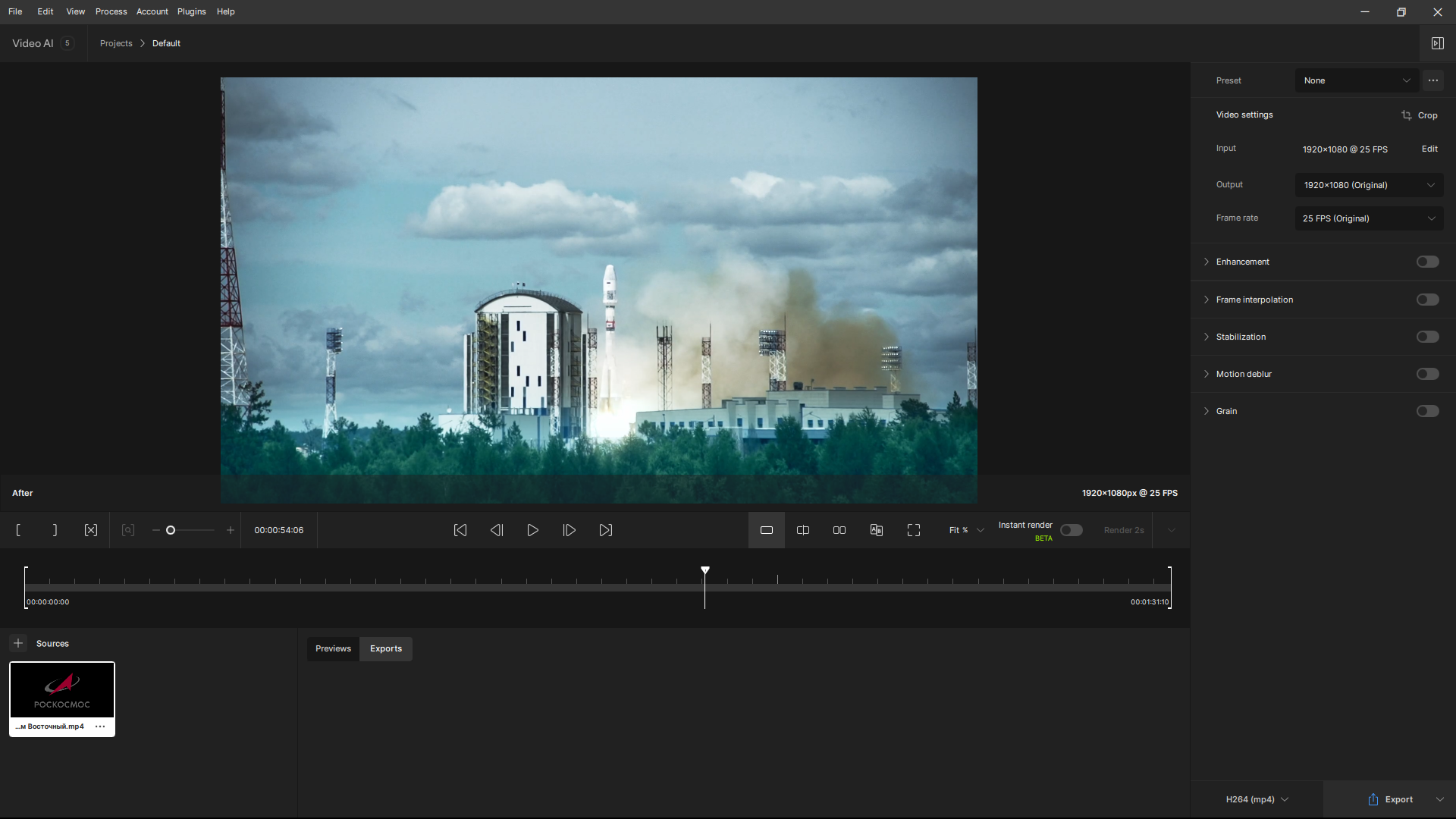Play the video preview
Screen dimensions: 1456x819
click(x=533, y=530)
